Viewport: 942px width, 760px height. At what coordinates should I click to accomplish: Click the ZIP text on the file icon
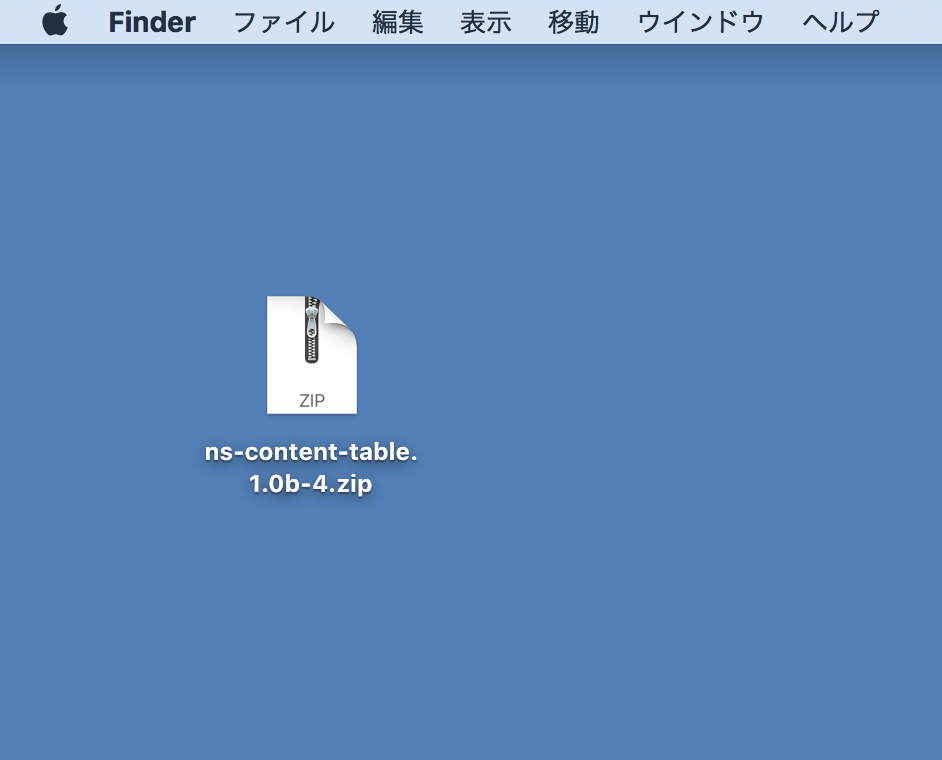tap(312, 401)
